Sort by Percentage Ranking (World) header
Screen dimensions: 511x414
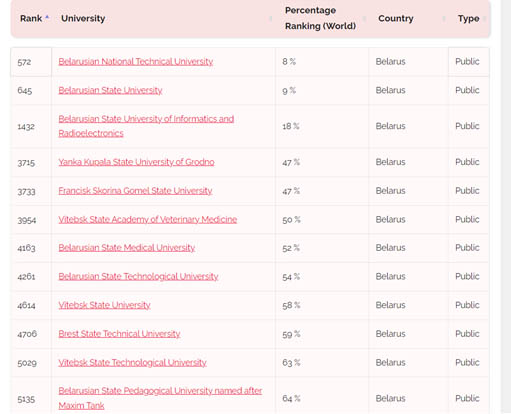[x=320, y=18]
